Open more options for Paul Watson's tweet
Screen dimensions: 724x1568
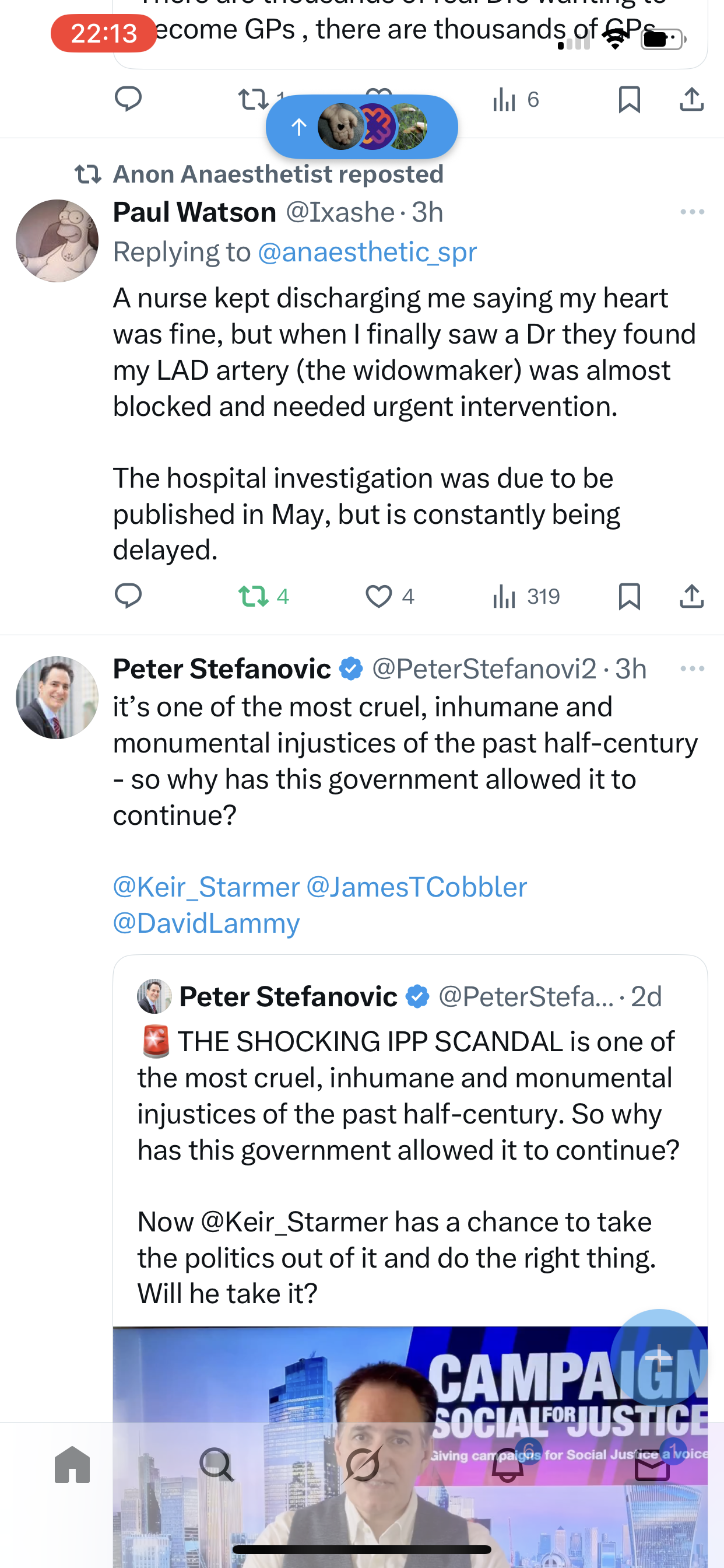pos(692,212)
